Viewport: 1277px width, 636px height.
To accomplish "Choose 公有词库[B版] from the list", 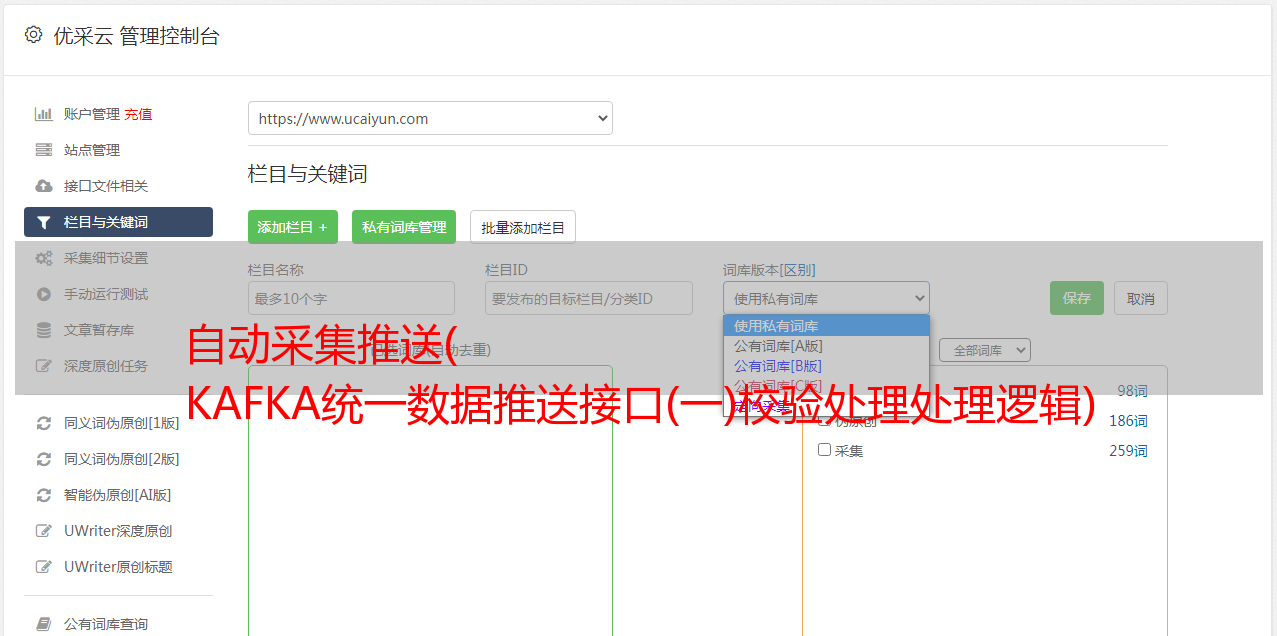I will coord(826,365).
